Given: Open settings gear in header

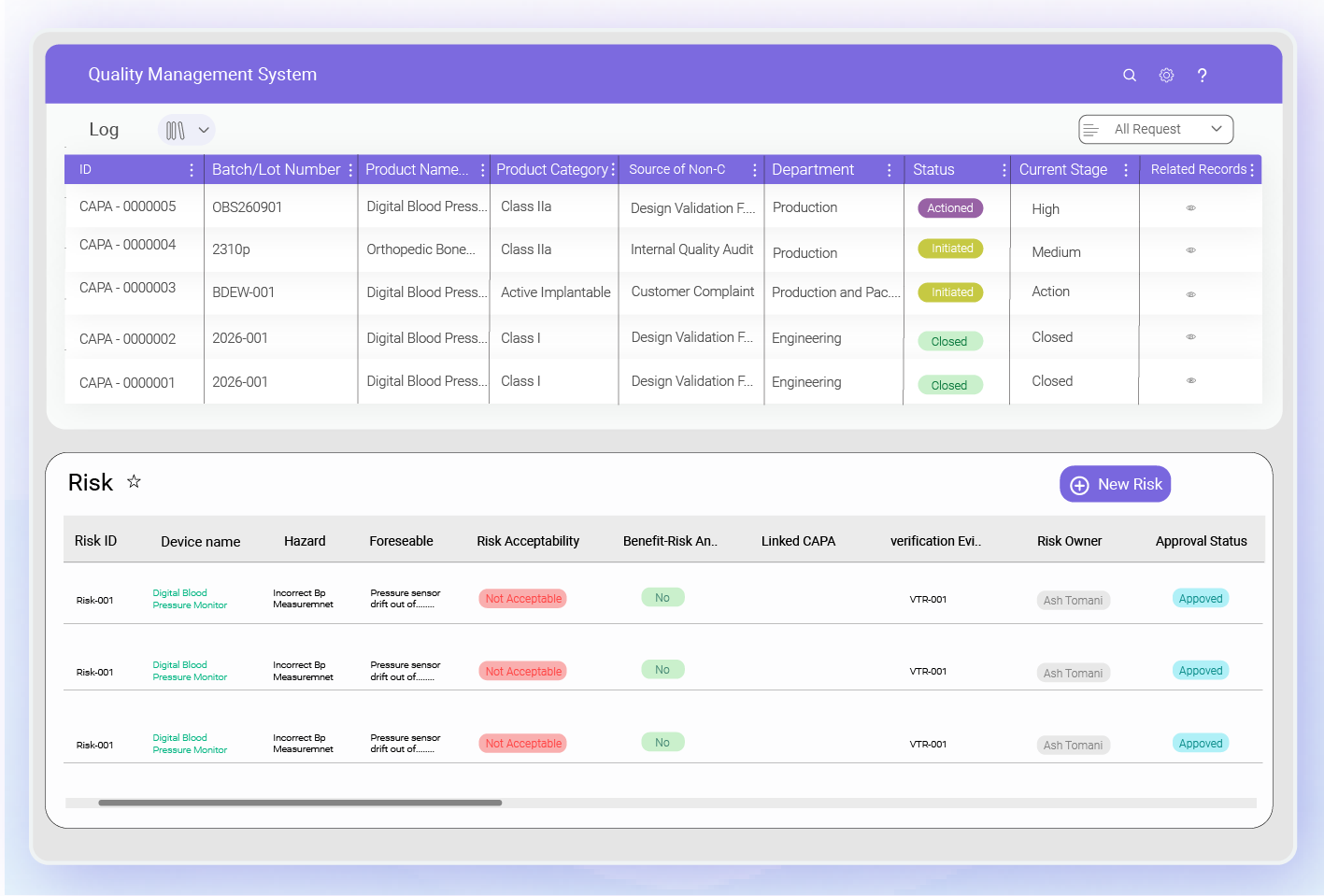Looking at the screenshot, I should point(1166,76).
